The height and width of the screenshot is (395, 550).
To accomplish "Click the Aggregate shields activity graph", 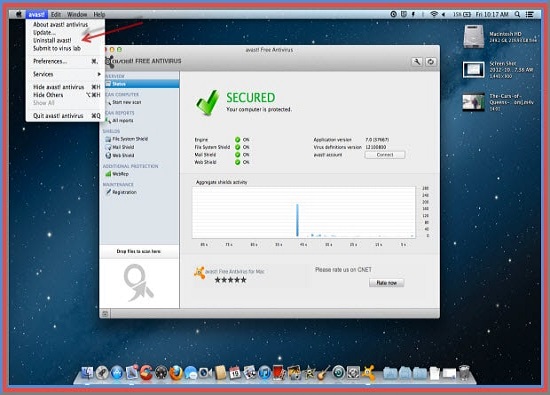I will [304, 213].
